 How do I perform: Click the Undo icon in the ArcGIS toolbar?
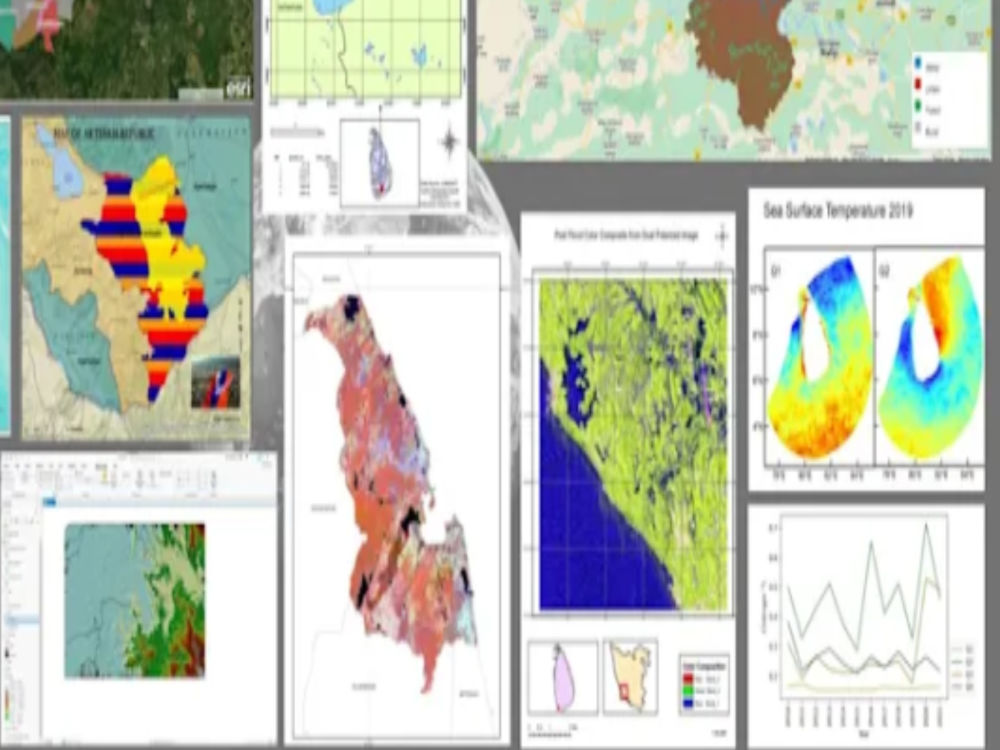(x=14, y=453)
